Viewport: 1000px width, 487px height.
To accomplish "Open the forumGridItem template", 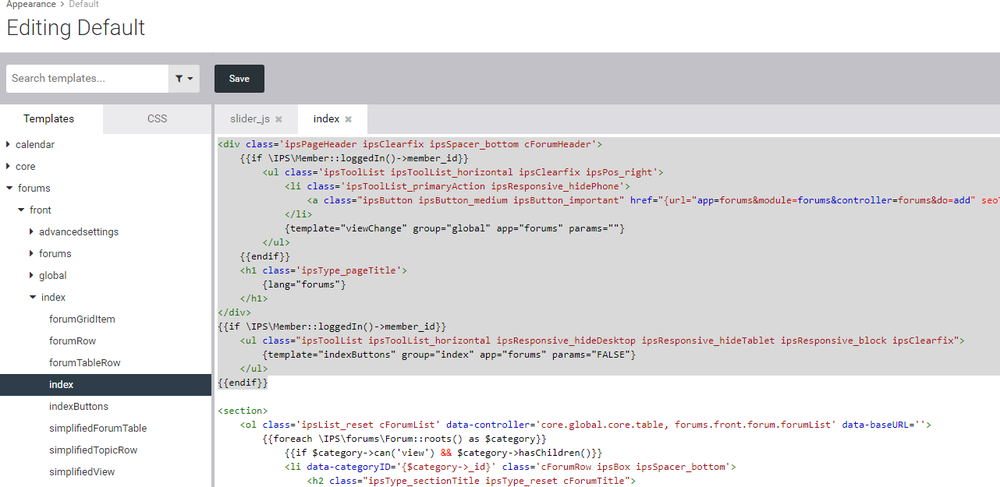I will (x=82, y=319).
